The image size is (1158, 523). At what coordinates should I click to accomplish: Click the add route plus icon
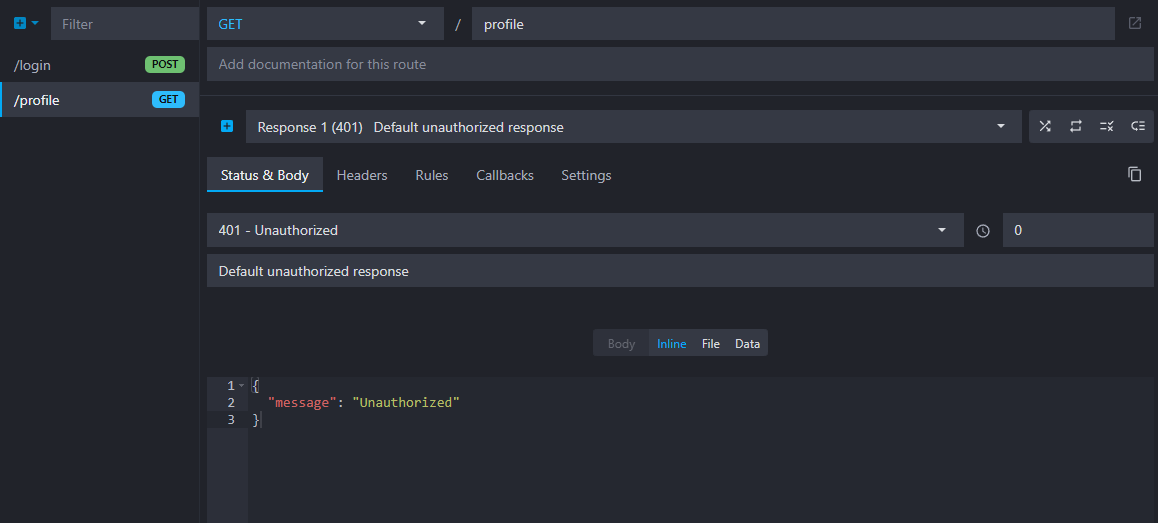pyautogui.click(x=21, y=24)
